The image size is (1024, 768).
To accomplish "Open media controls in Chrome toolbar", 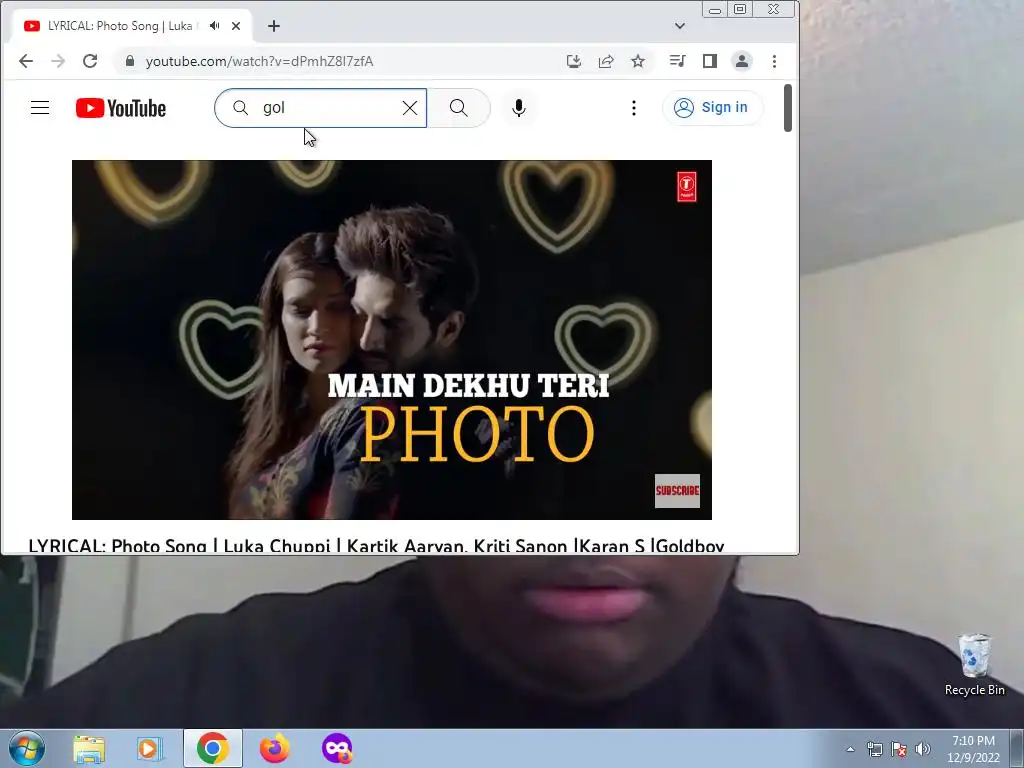I will point(677,61).
